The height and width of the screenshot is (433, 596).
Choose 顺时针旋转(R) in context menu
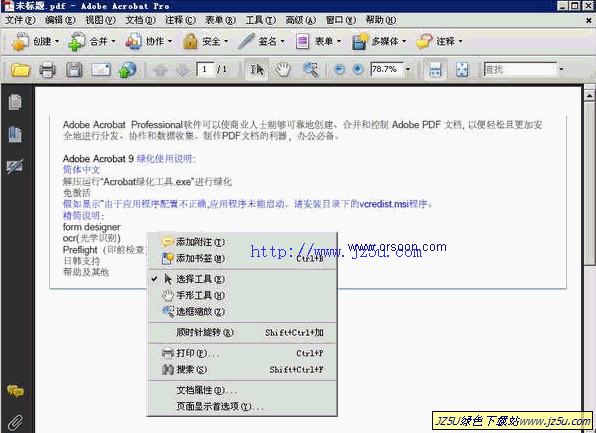242,332
